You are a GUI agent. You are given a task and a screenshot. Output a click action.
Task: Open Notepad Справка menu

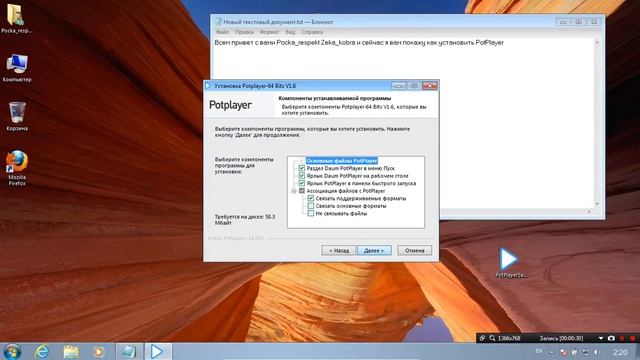click(x=312, y=32)
